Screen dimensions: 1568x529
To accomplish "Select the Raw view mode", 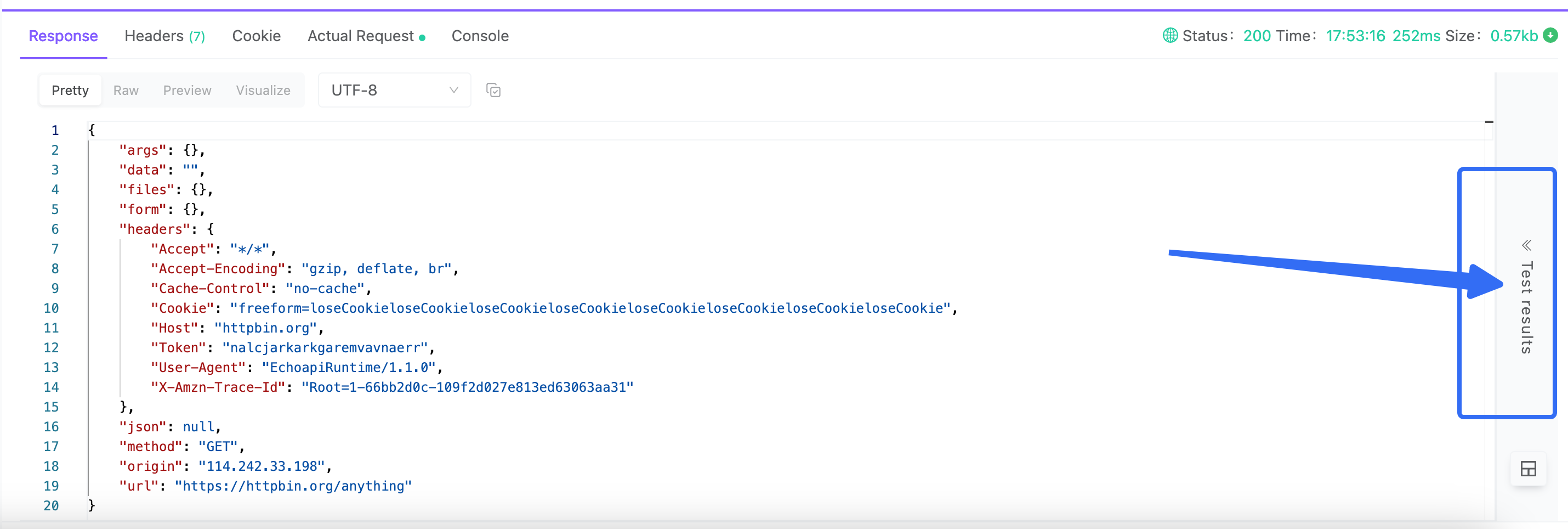I will [126, 90].
